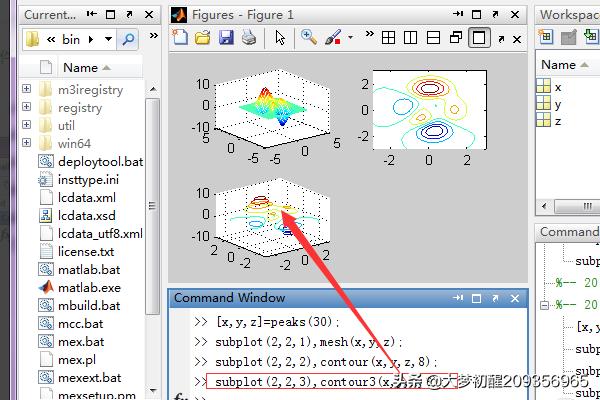Viewport: 600px width, 400px height.
Task: Select the Edit Plot arrow tool
Action: [x=280, y=38]
